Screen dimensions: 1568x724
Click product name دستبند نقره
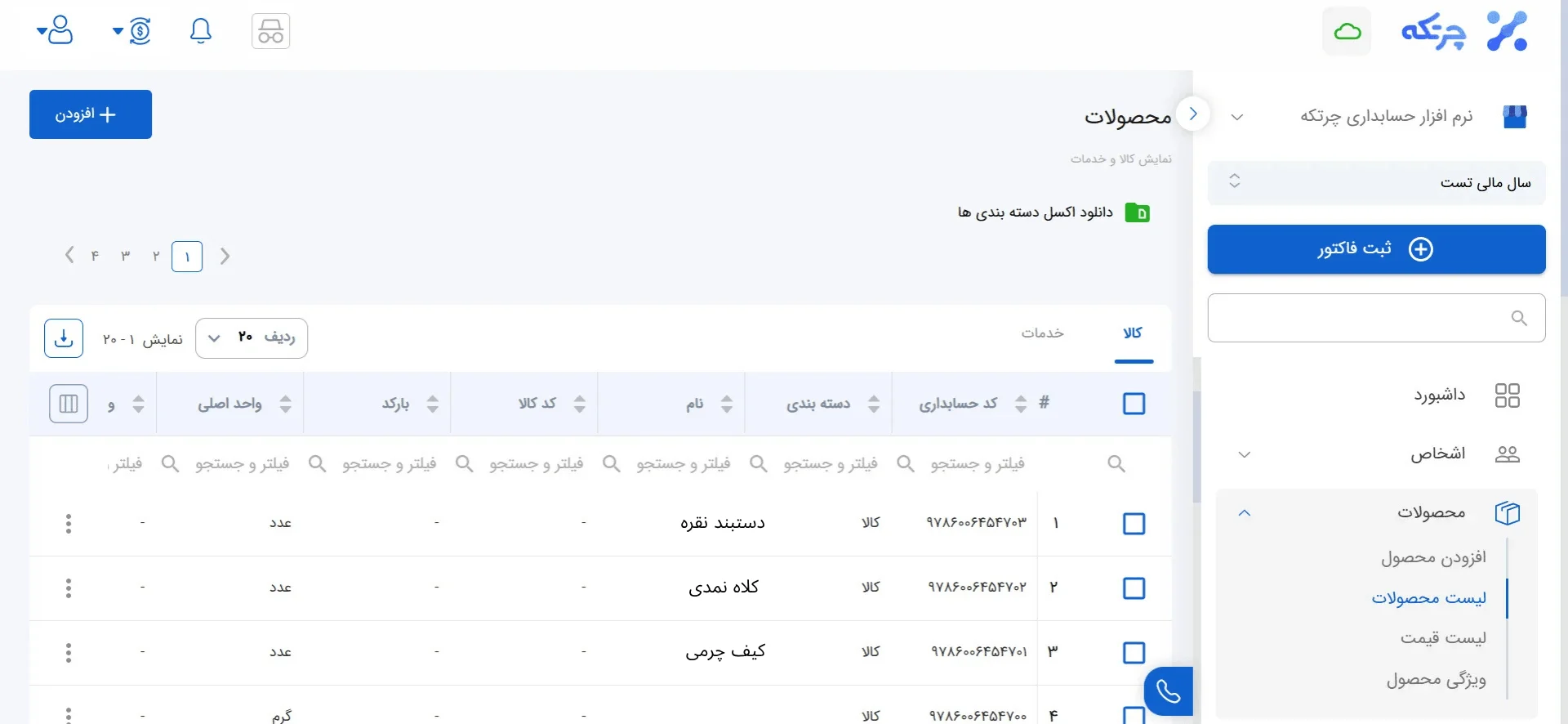coord(723,523)
